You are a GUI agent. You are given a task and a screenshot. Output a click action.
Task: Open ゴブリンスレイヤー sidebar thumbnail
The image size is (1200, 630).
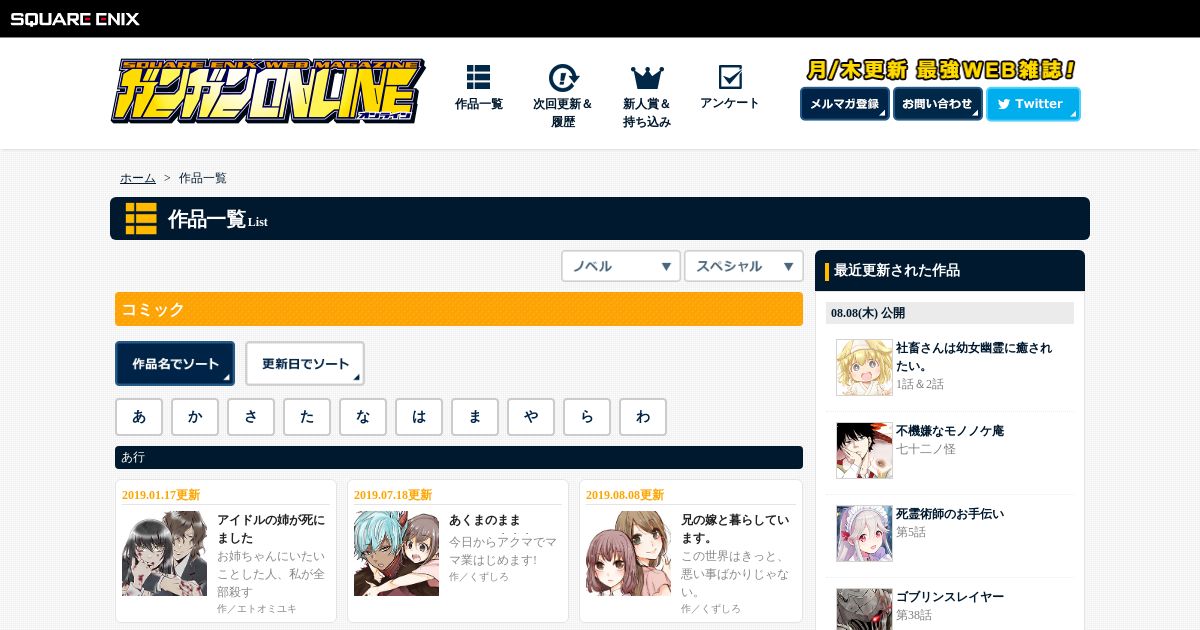(x=864, y=609)
